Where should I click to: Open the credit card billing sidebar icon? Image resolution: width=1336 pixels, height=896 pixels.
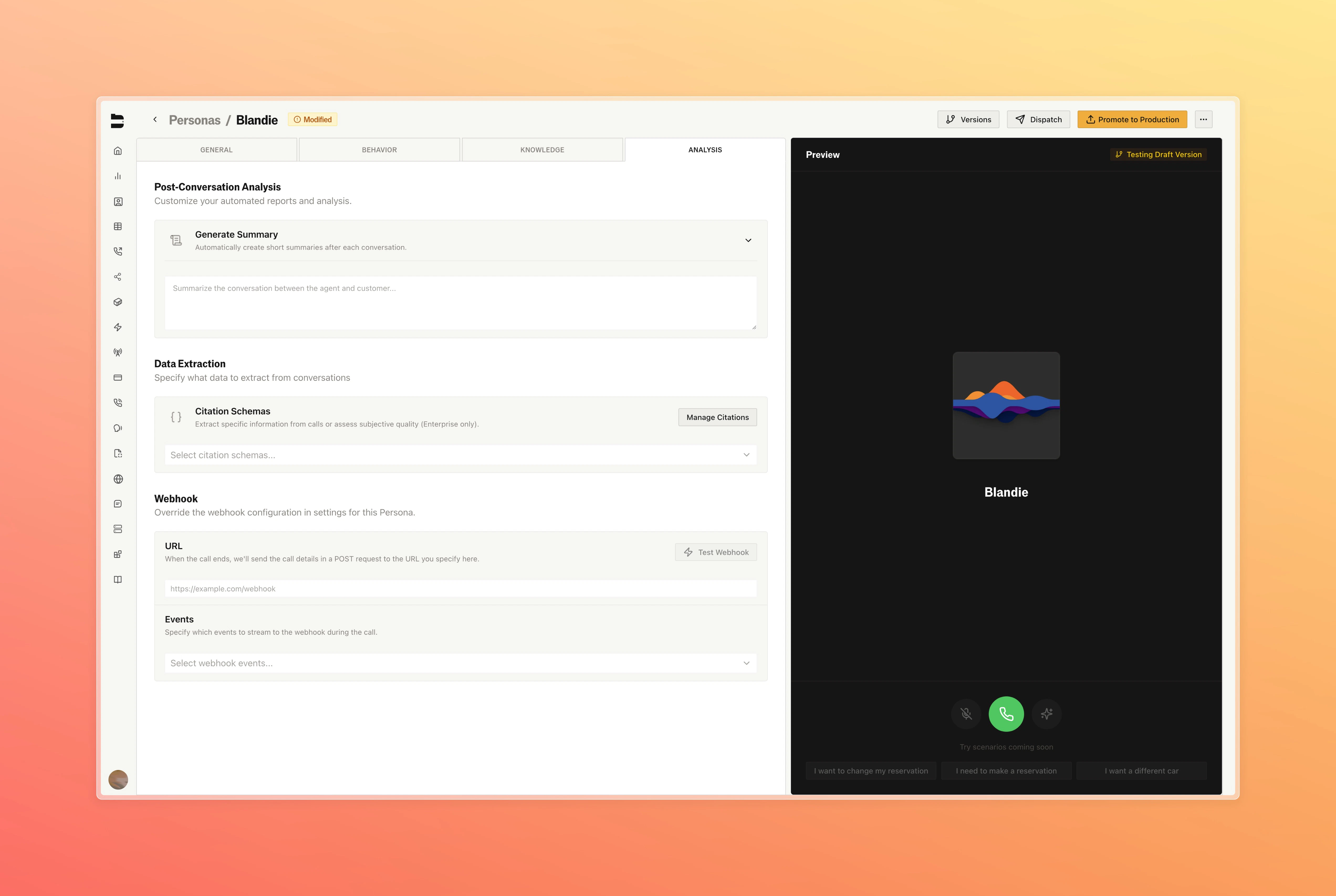(118, 378)
